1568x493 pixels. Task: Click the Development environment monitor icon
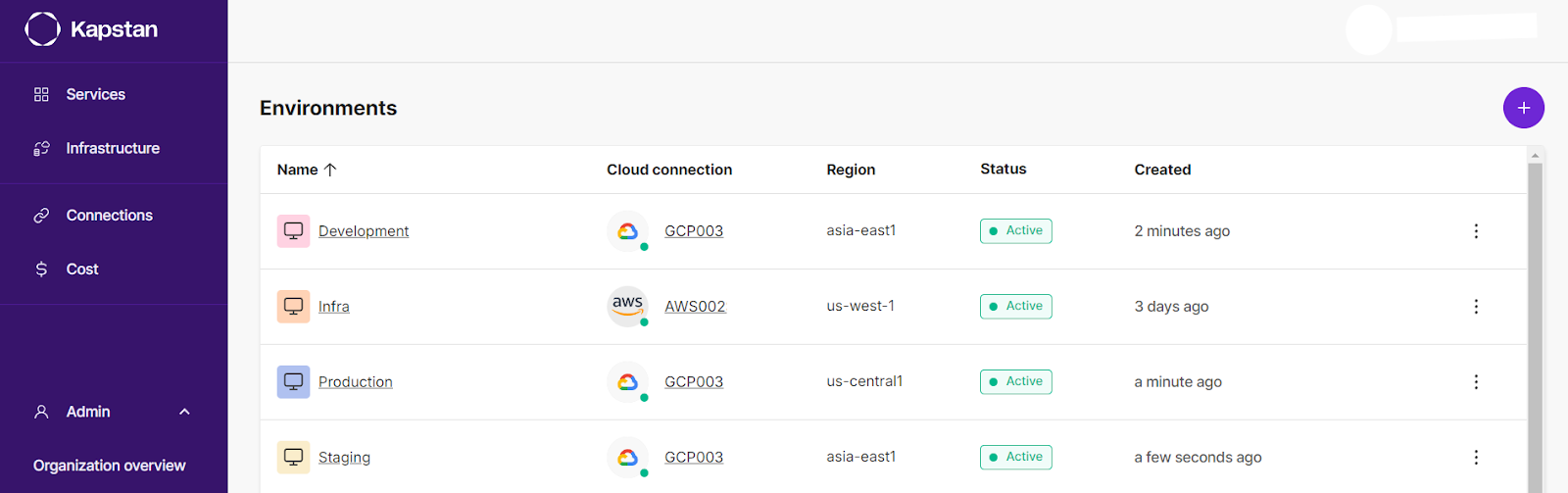click(293, 231)
